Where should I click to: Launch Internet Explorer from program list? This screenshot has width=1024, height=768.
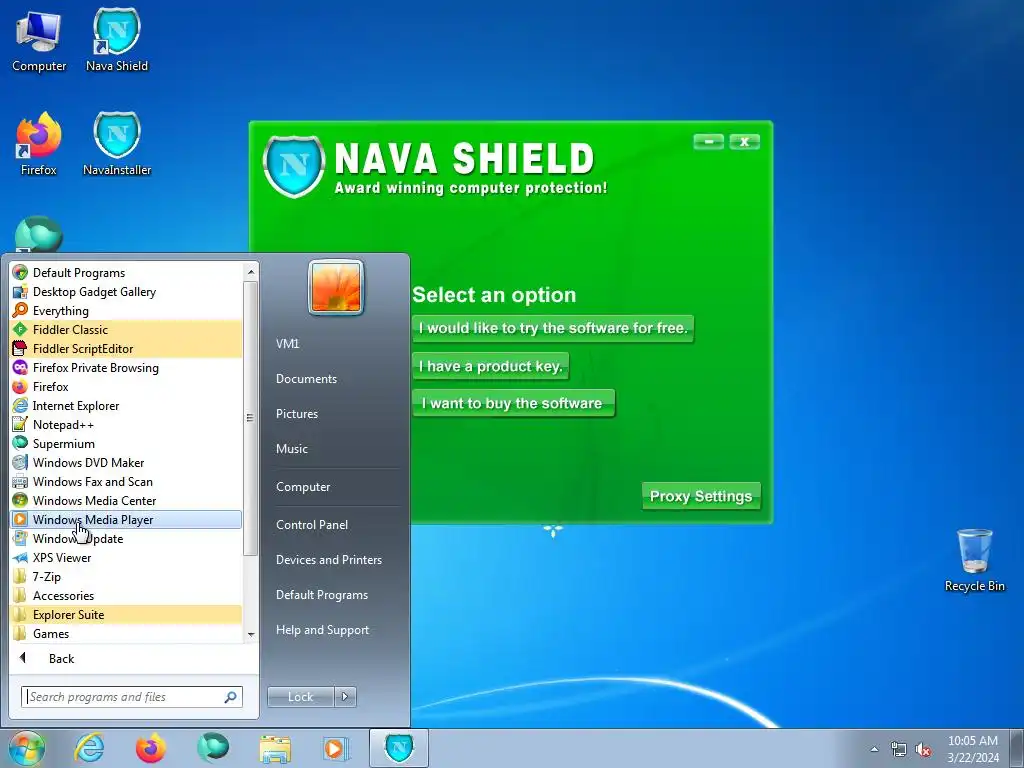127,406
